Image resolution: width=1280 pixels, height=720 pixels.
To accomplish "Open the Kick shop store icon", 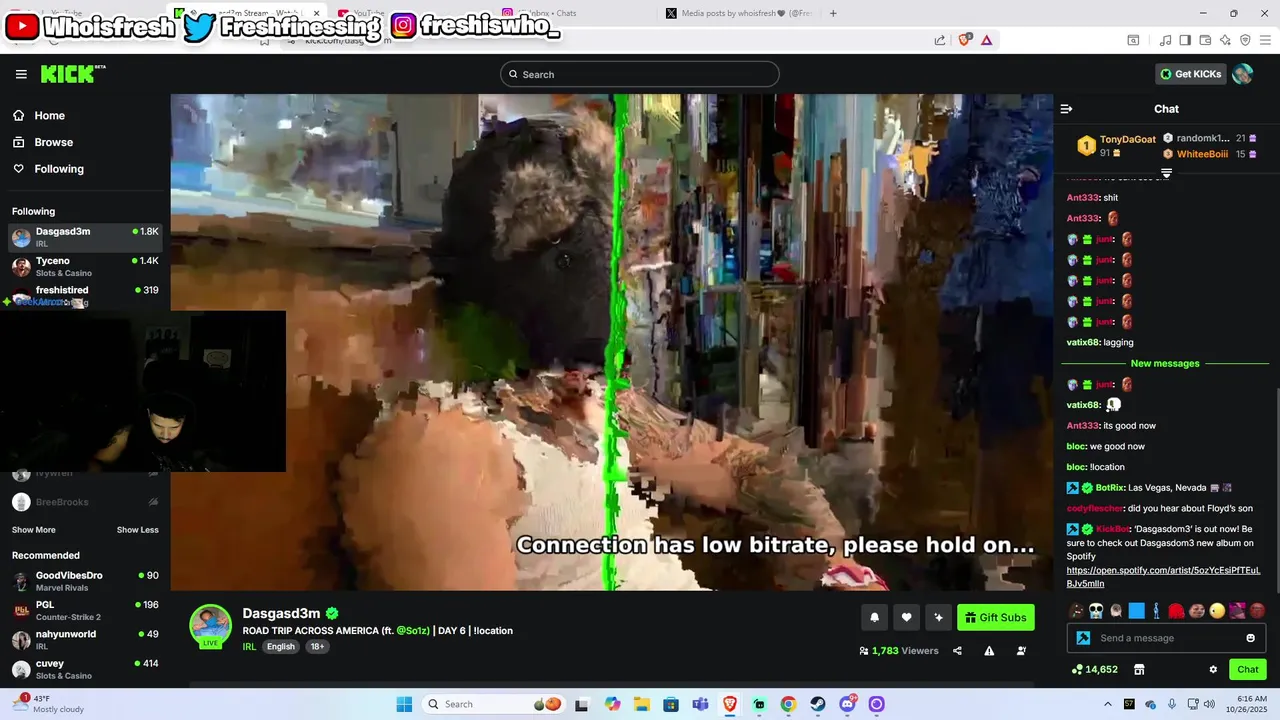I will click(x=1138, y=670).
